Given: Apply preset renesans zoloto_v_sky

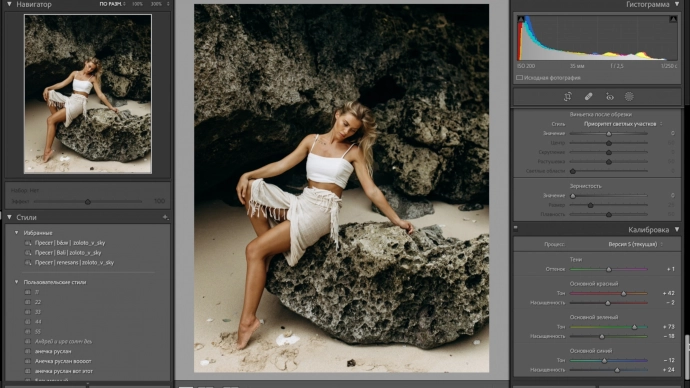Looking at the screenshot, I should pyautogui.click(x=74, y=263).
